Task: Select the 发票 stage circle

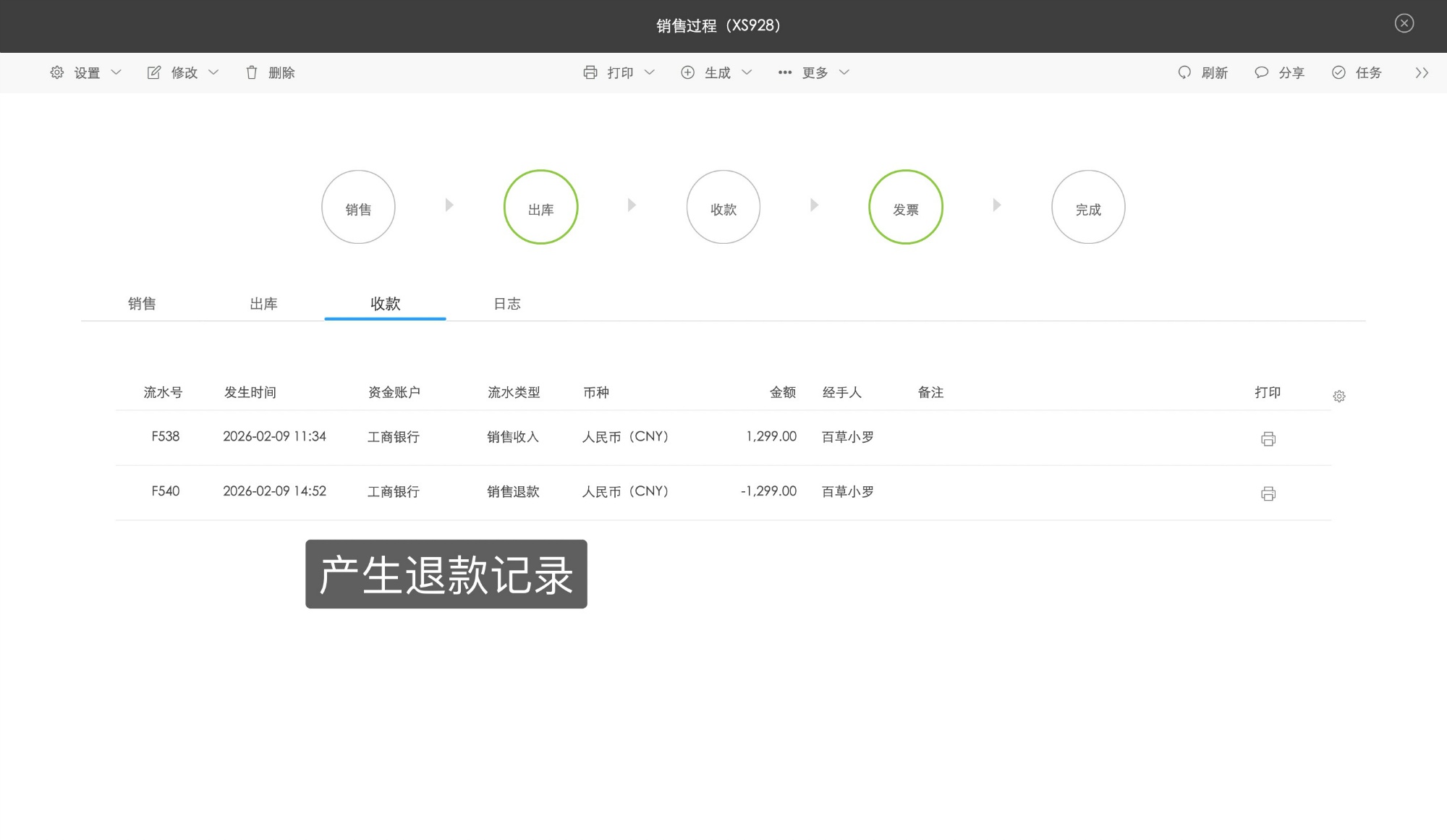Action: (906, 206)
